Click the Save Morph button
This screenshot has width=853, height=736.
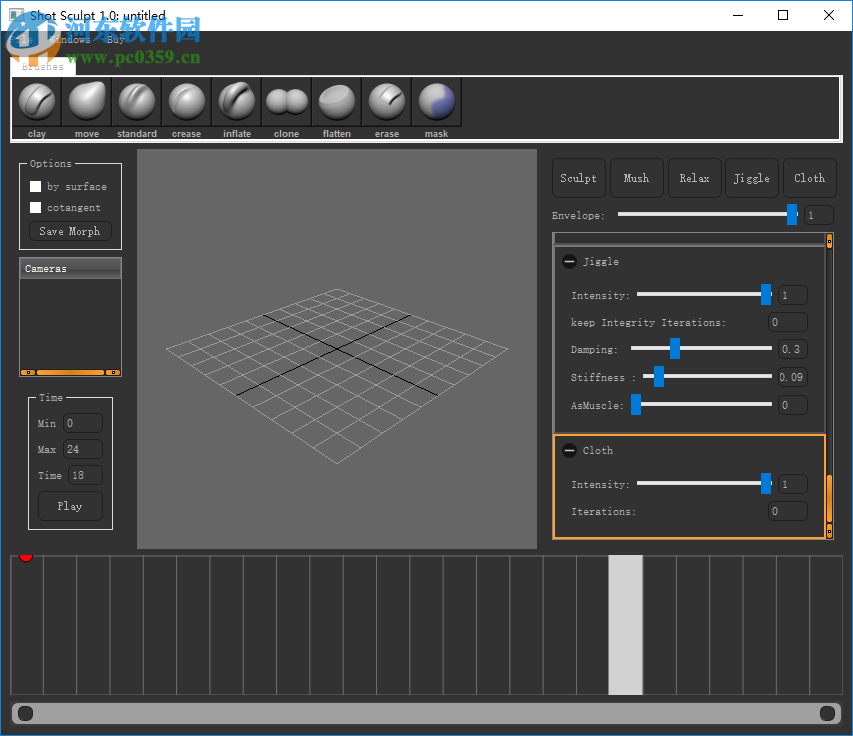point(70,231)
